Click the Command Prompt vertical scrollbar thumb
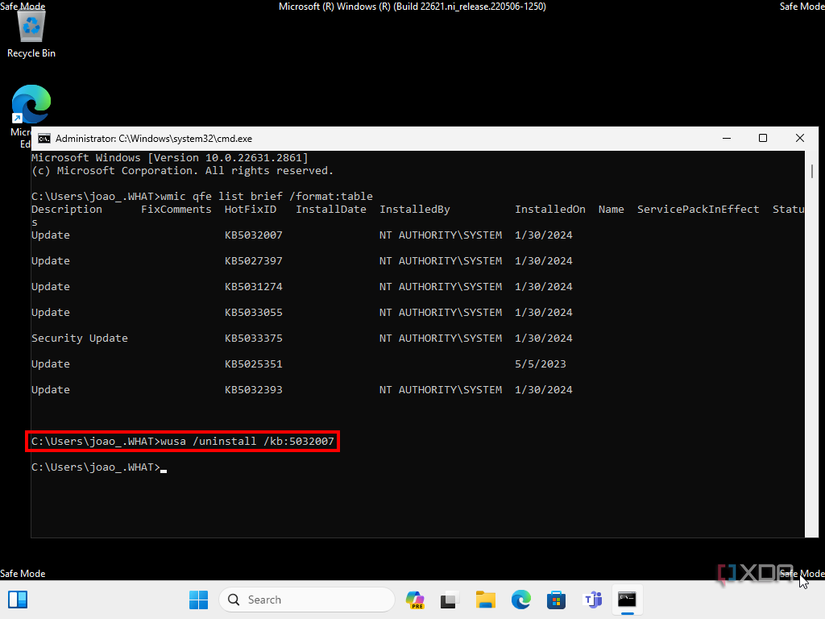The height and width of the screenshot is (619, 825). click(x=812, y=171)
